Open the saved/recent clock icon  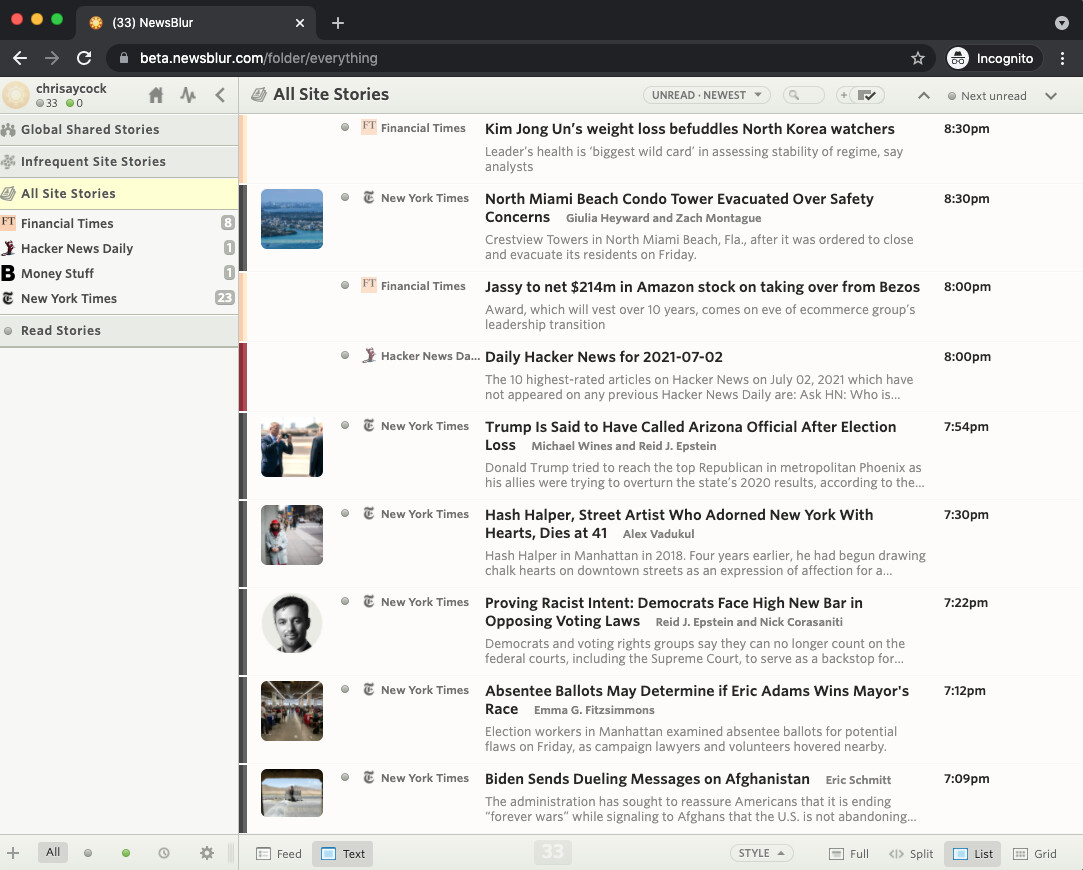coord(164,853)
